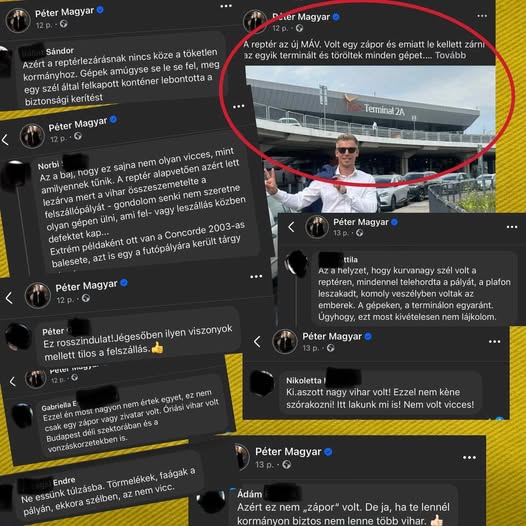526x526 pixels.
Task: Open three-dots options above the Péter rosszindulat comment
Action: [x=256, y=276]
